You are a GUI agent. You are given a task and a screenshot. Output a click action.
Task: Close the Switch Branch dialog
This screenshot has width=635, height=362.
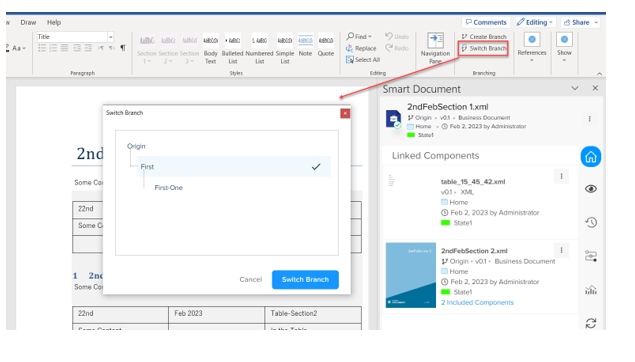[x=345, y=113]
